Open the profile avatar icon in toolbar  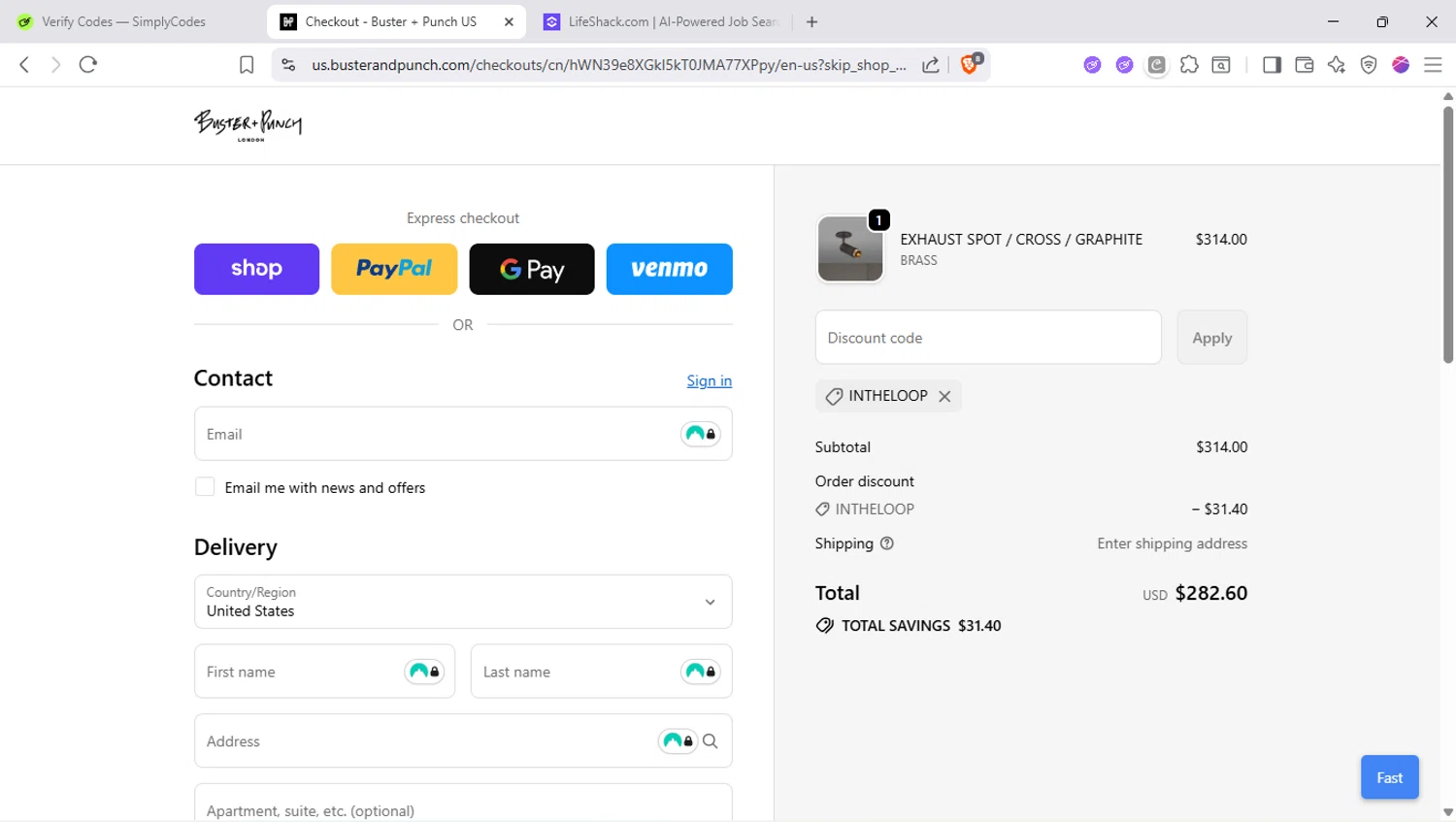click(1401, 65)
